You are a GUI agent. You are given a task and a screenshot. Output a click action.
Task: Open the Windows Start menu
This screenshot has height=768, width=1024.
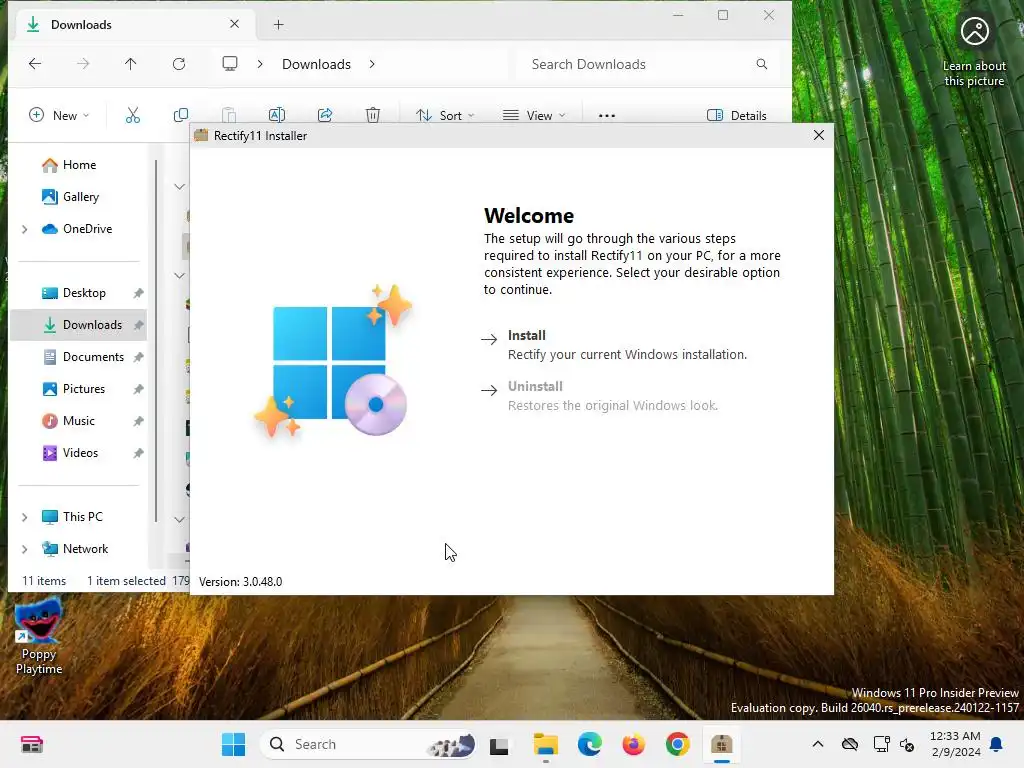coord(233,744)
